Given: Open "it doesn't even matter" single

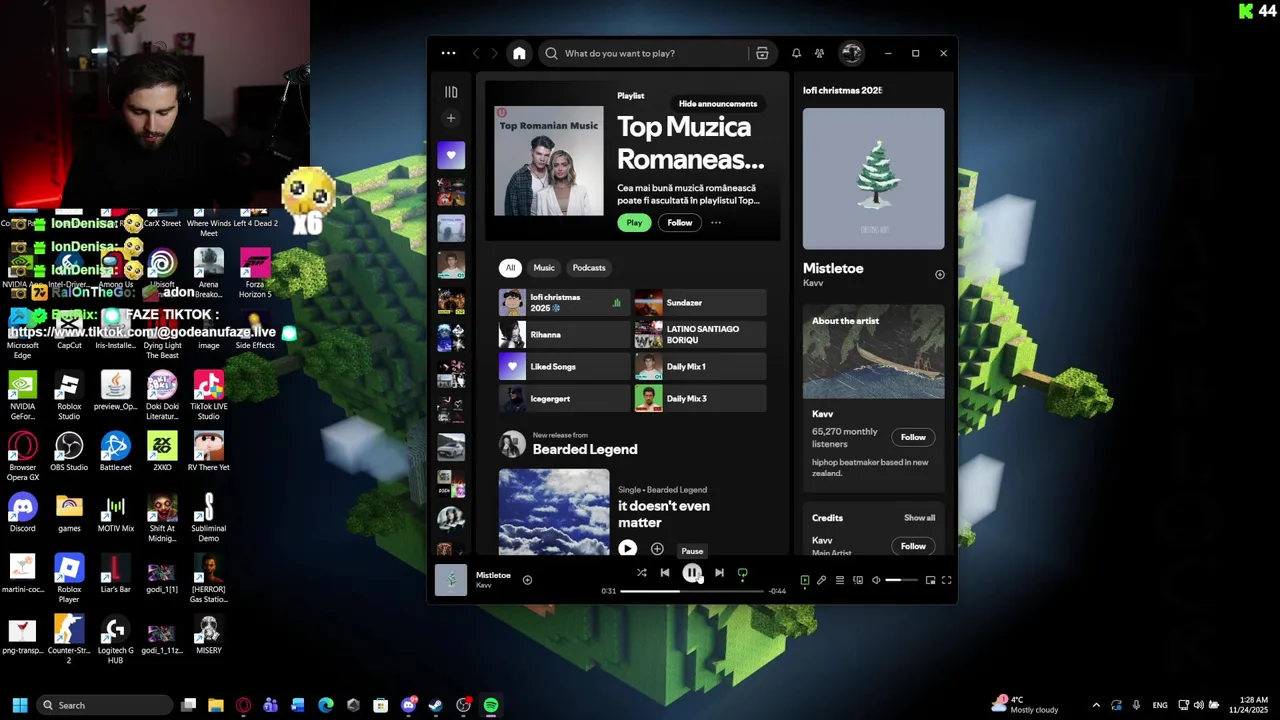Looking at the screenshot, I should tap(664, 514).
